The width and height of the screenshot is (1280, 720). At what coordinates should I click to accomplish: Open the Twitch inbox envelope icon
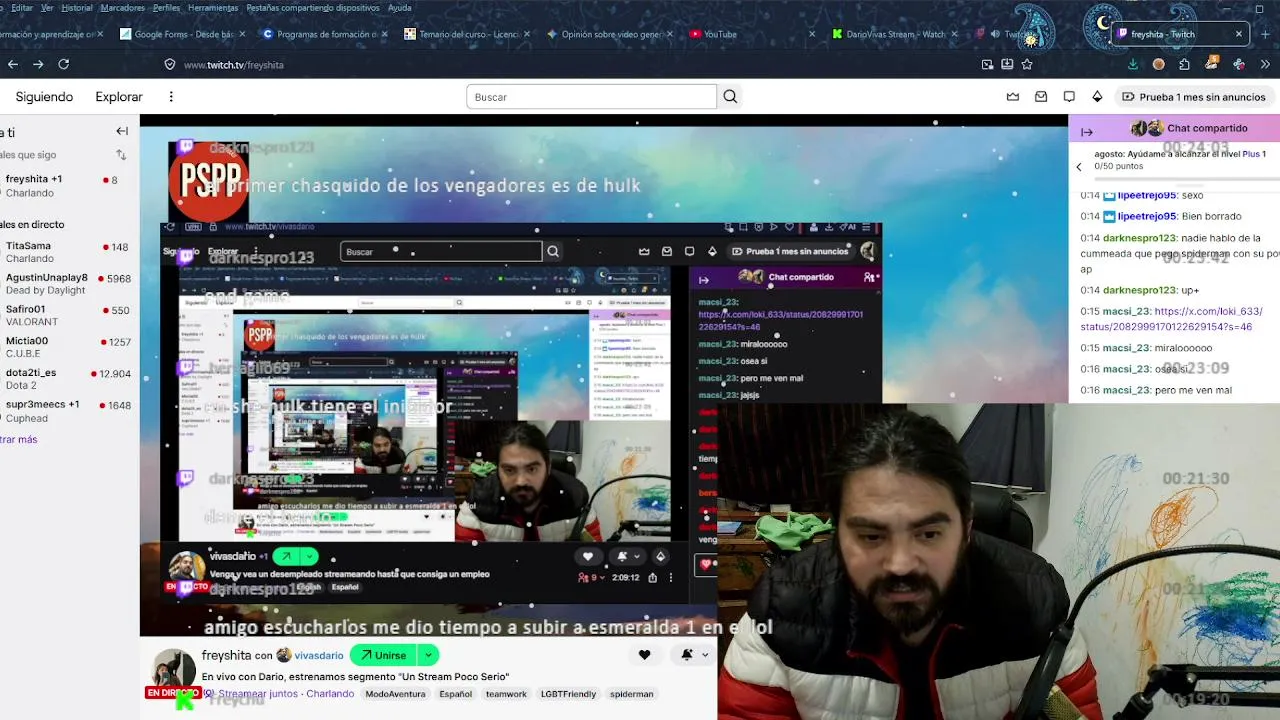click(1041, 97)
